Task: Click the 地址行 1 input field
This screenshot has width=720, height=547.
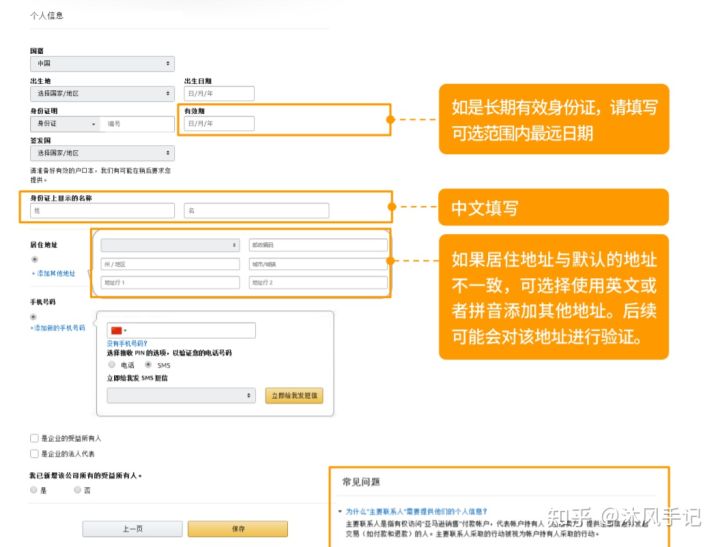Action: [x=170, y=282]
